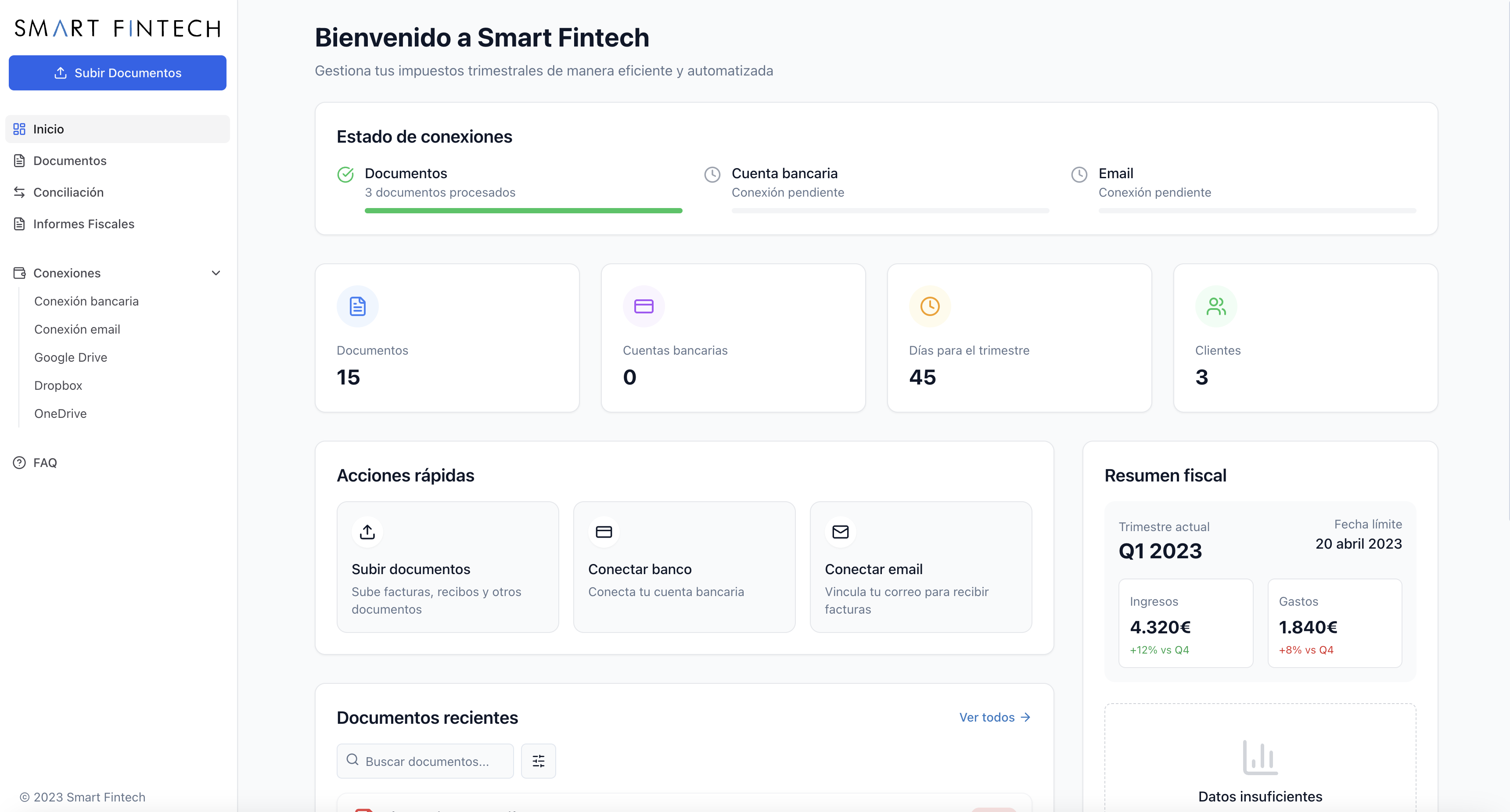The image size is (1510, 812).
Task: Click the green checkmark on Documentos connection
Action: pyautogui.click(x=345, y=174)
